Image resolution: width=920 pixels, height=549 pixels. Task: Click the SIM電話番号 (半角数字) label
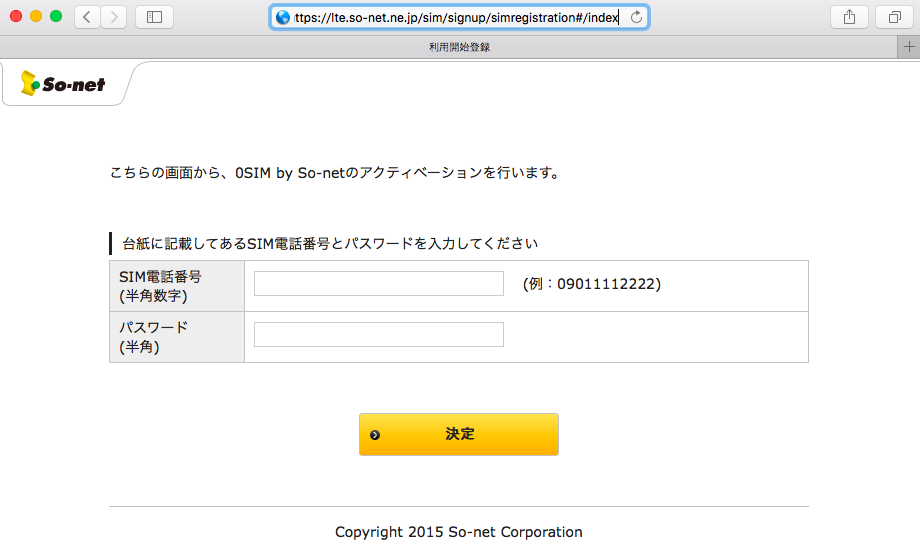pyautogui.click(x=160, y=286)
